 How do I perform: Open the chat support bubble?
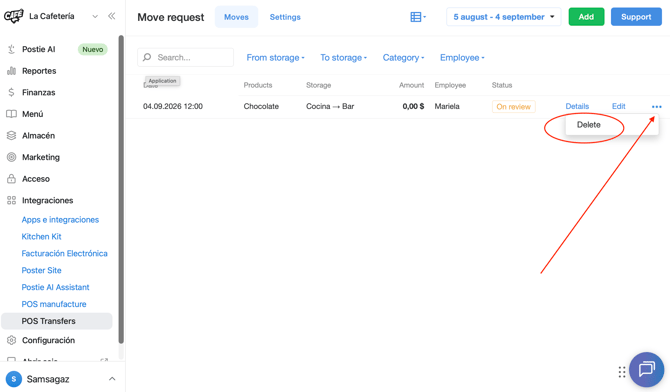pos(646,369)
